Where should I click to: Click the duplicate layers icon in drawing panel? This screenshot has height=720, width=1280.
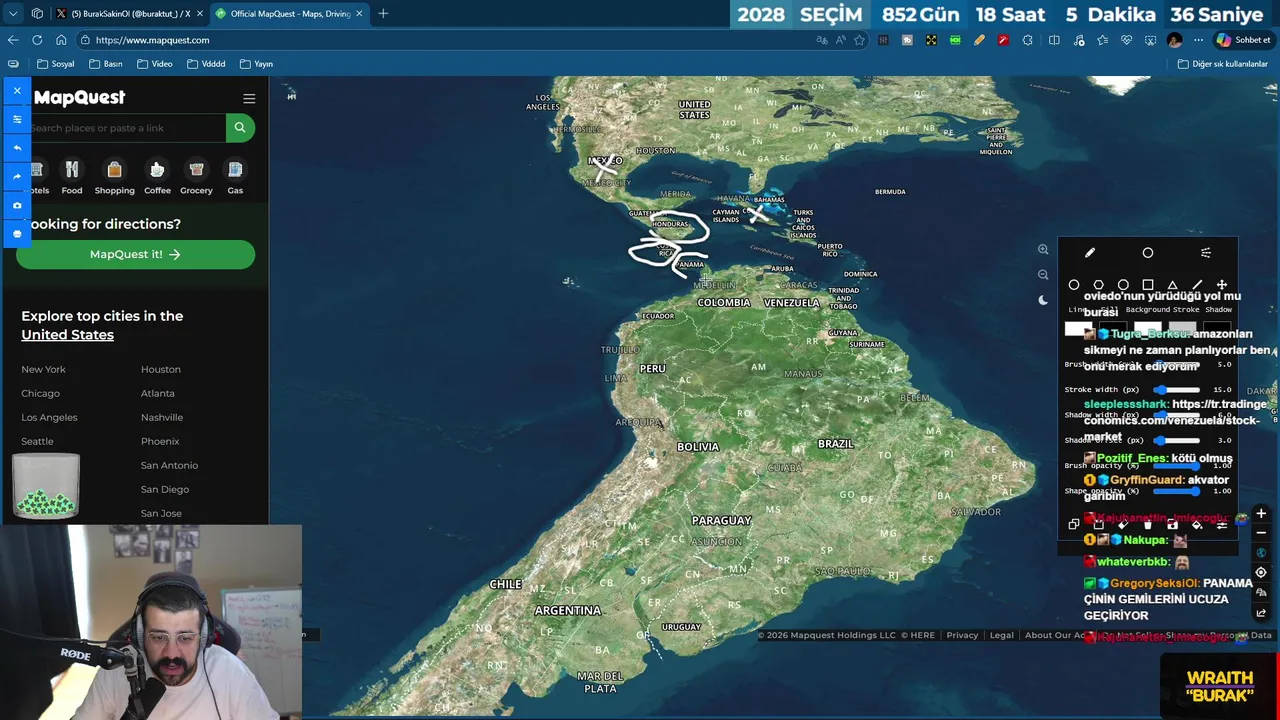(1074, 524)
